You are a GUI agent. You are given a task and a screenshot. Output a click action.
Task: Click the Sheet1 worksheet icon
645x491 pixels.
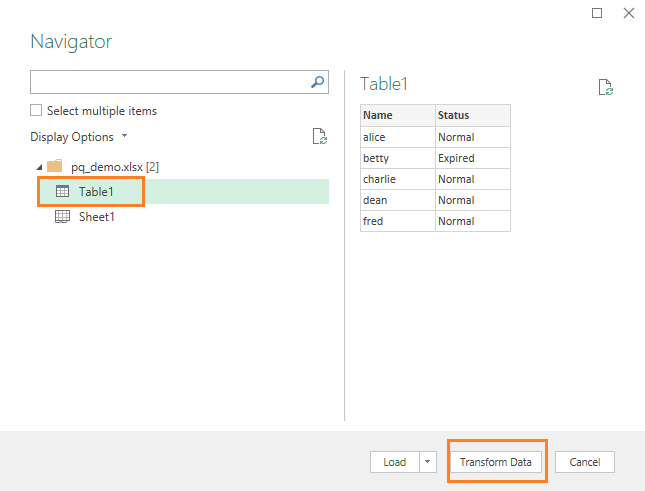click(x=62, y=216)
